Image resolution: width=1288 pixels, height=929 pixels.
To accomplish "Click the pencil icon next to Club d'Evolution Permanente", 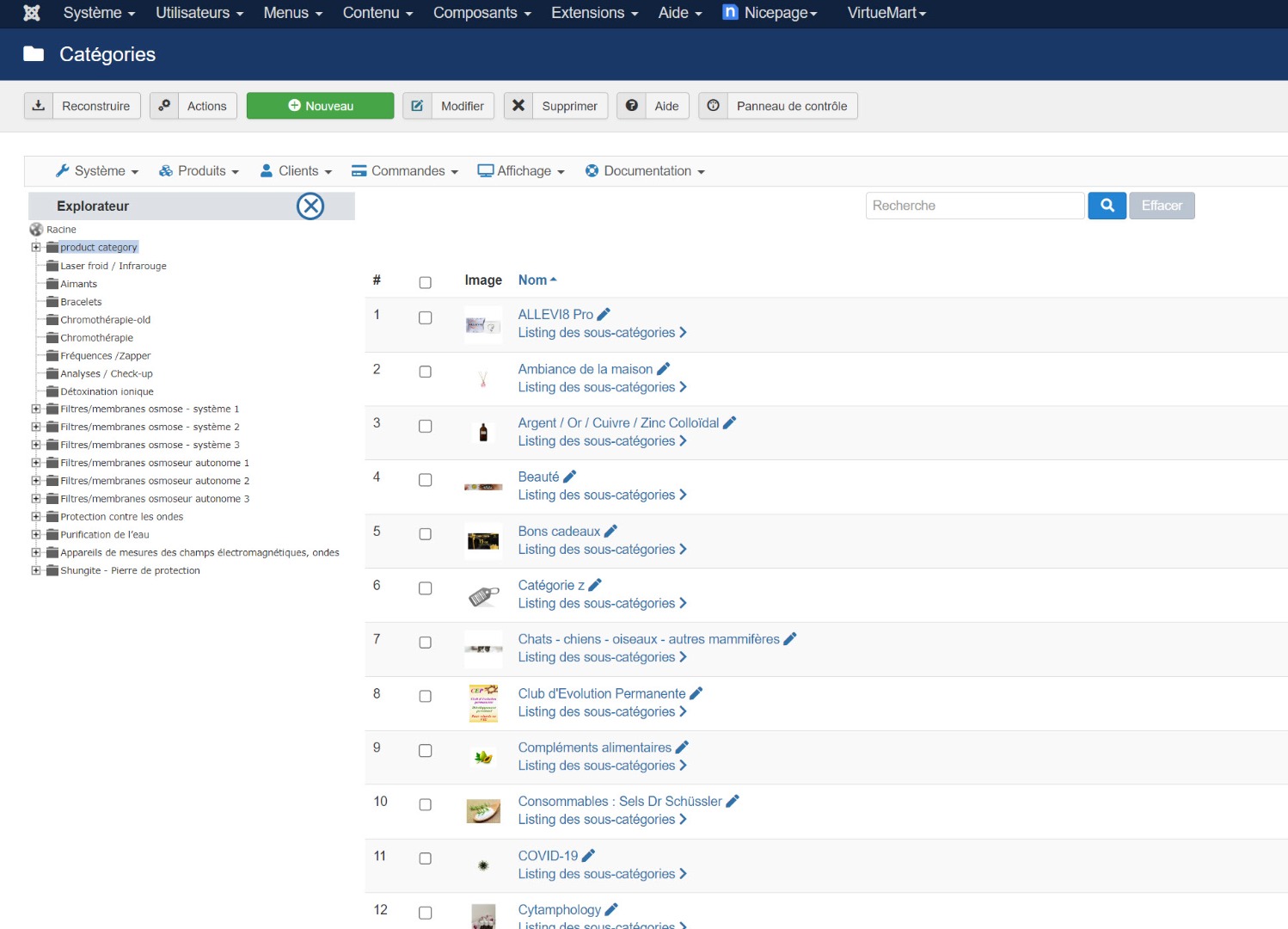I will (696, 693).
